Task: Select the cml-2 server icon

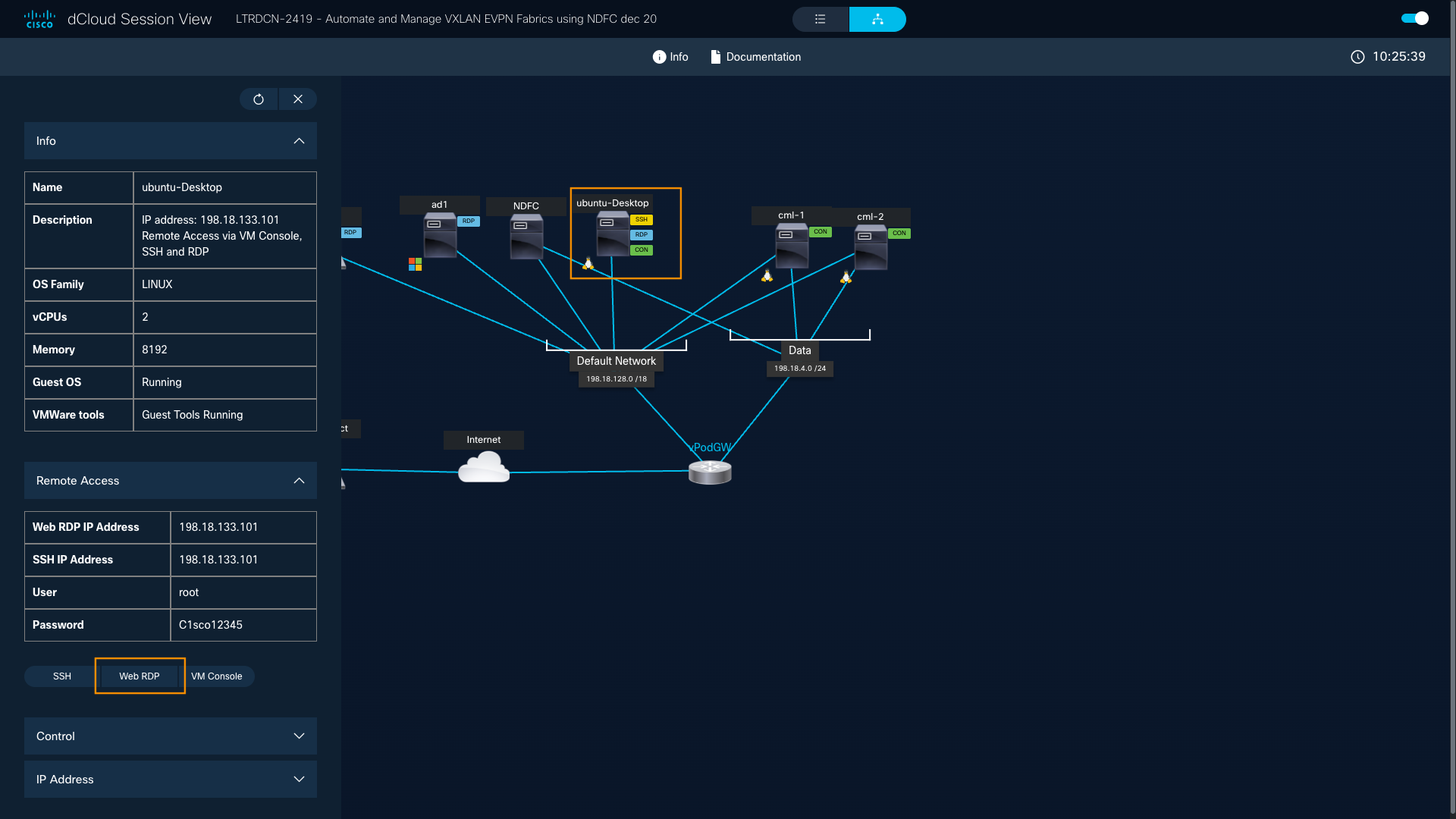Action: pos(871,248)
